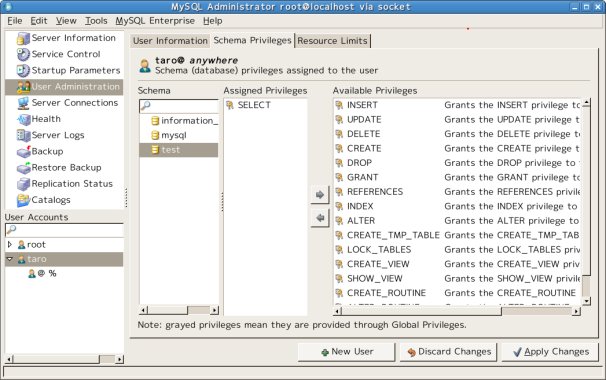Click the Available Privileges horizontal scrollbar thumb
This screenshot has height=380, width=606.
click(x=421, y=311)
